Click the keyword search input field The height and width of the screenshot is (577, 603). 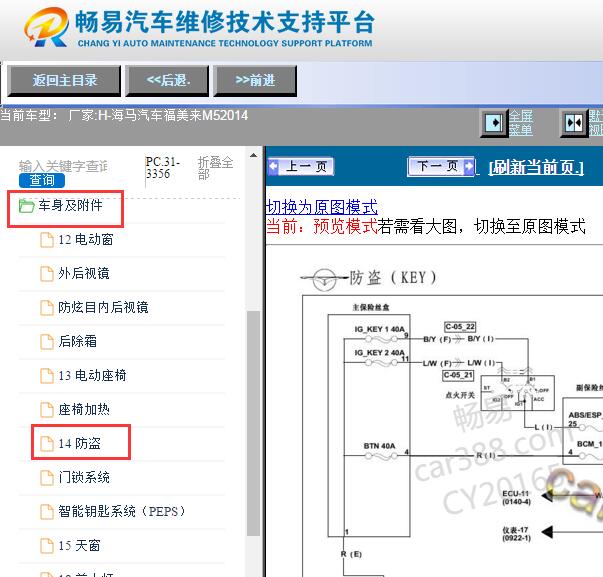point(63,166)
